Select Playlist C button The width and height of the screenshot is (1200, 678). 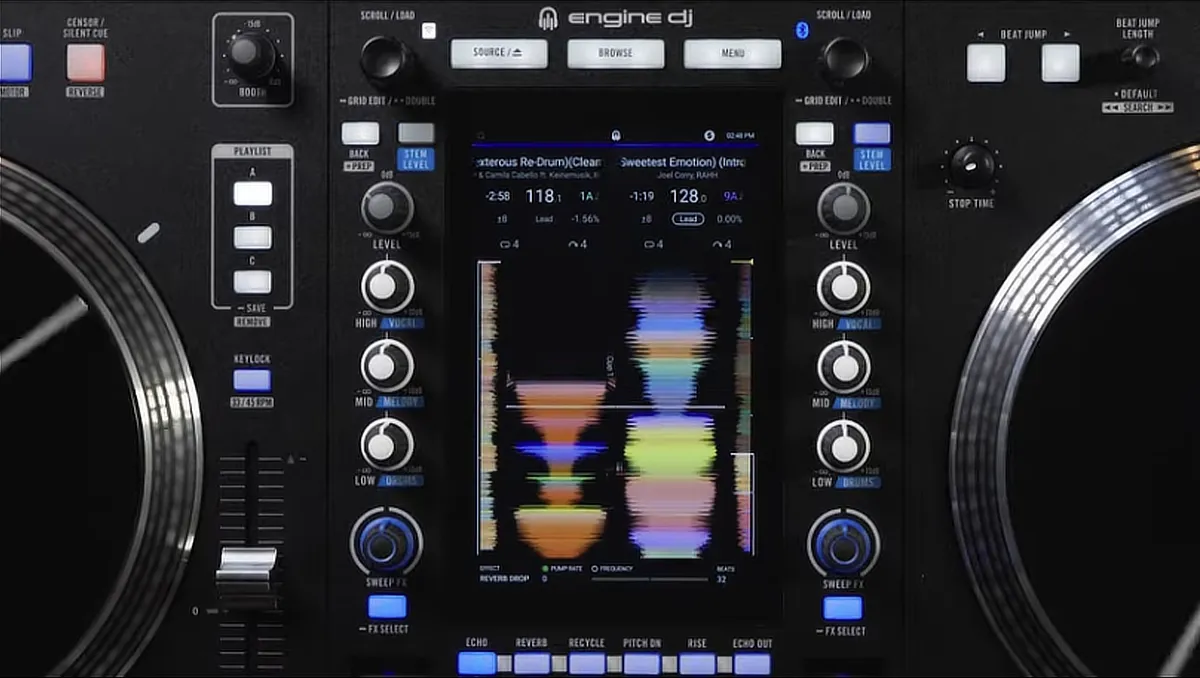click(253, 281)
